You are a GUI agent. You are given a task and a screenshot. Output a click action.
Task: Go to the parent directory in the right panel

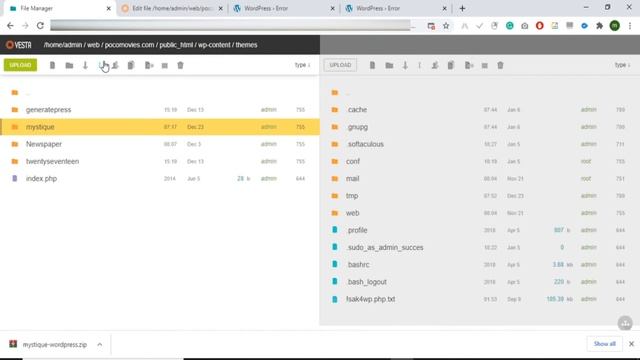pos(480,93)
